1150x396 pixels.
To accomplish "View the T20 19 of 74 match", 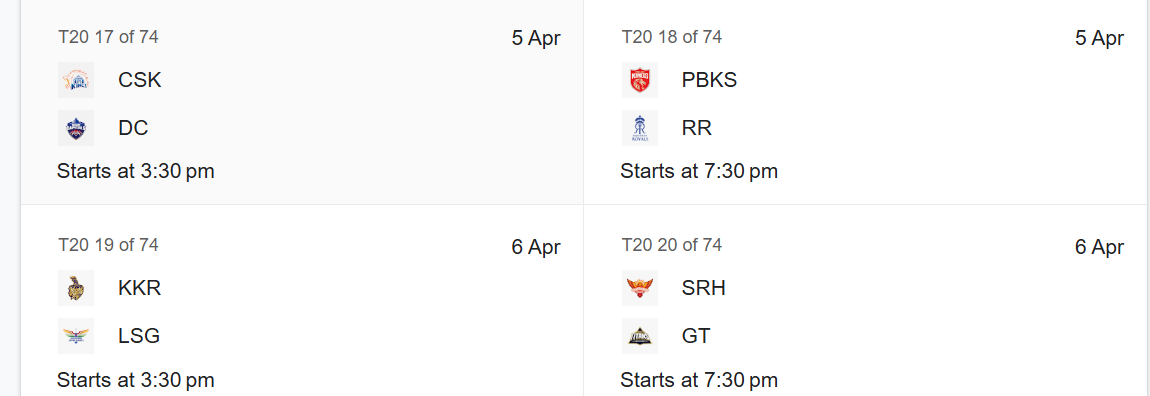I will (x=302, y=301).
